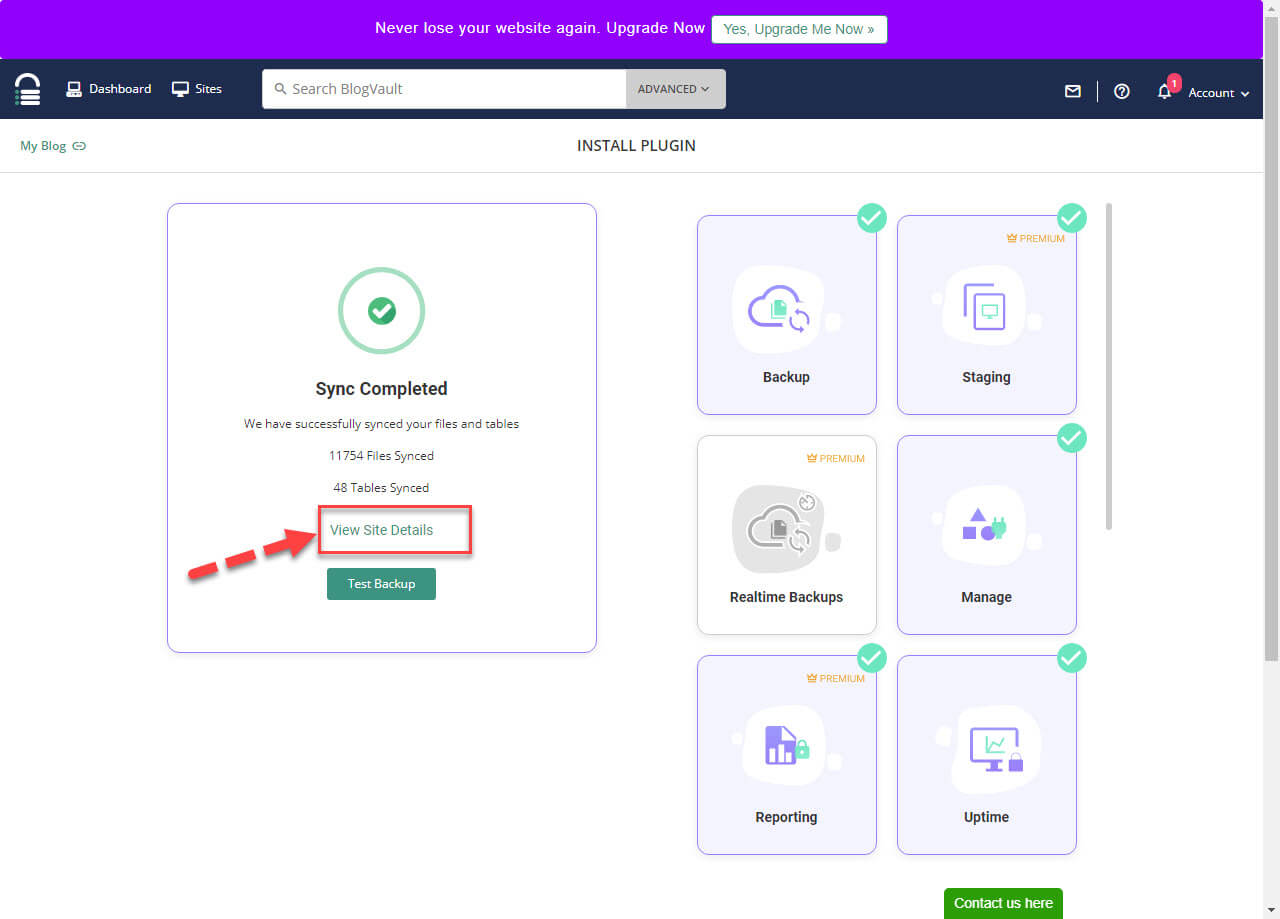Toggle the Reporting card checkmark
This screenshot has width=1280, height=919.
pyautogui.click(x=872, y=657)
